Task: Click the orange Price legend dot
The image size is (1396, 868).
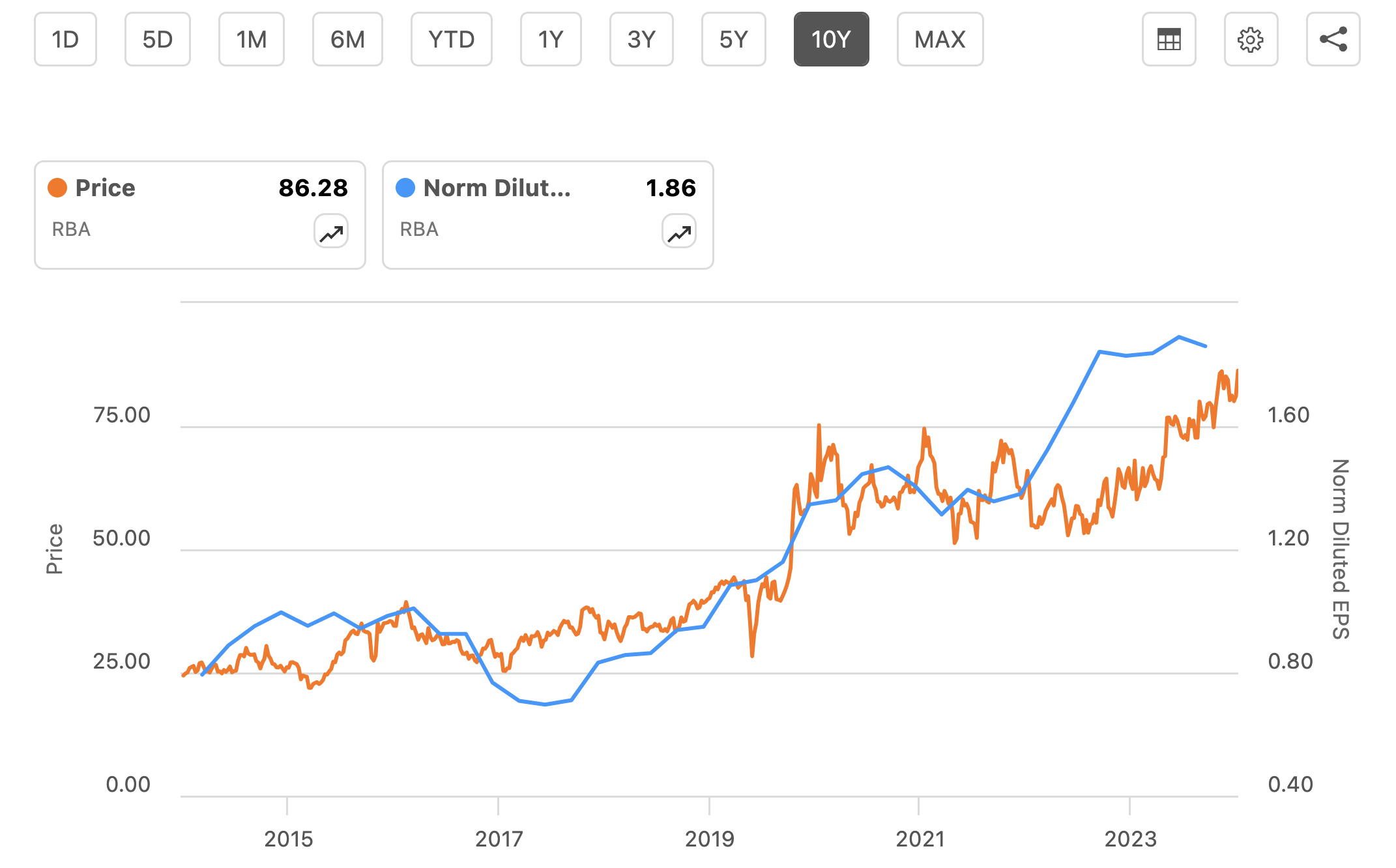Action: [57, 188]
